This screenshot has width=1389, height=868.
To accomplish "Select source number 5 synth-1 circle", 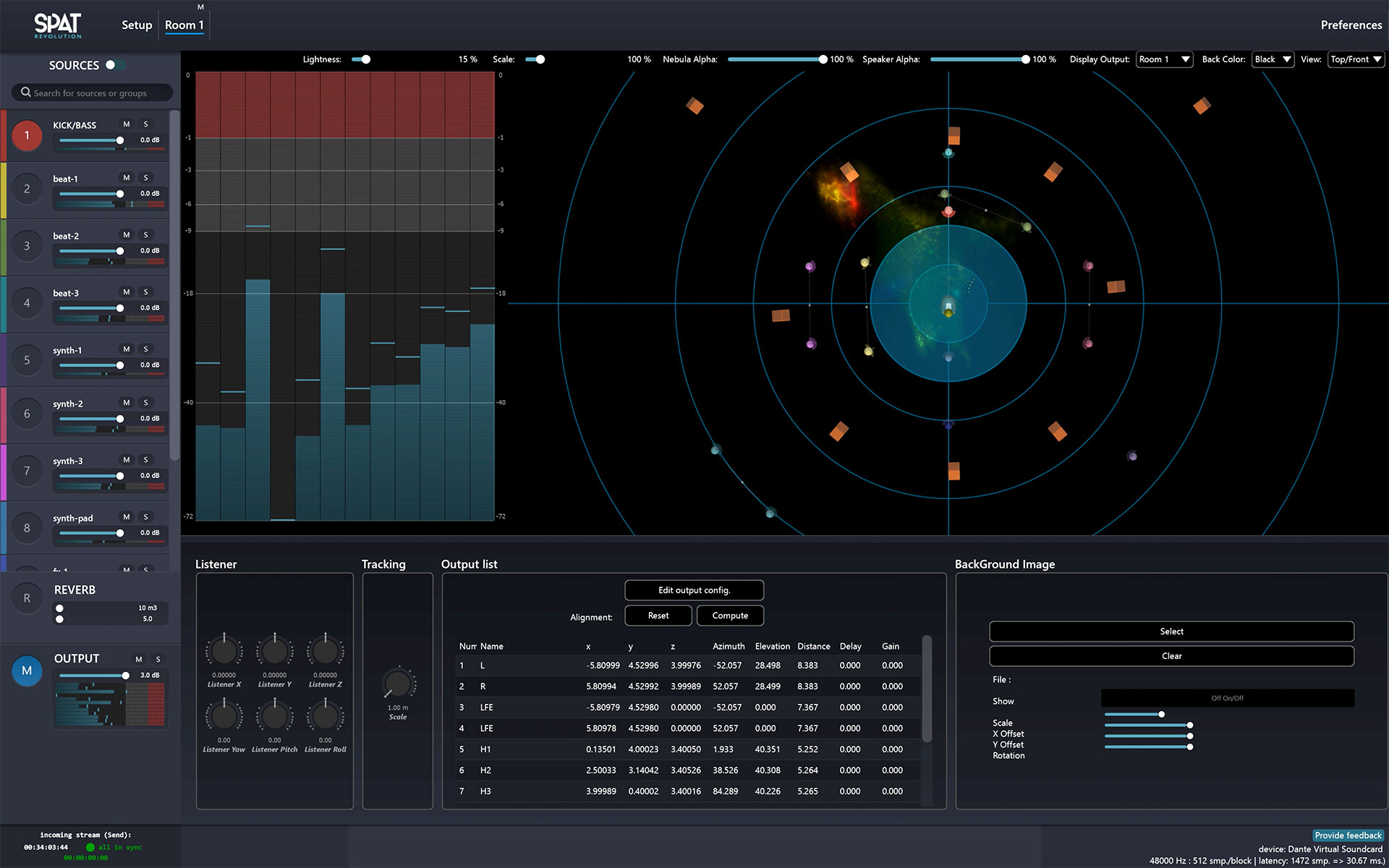I will coord(27,360).
